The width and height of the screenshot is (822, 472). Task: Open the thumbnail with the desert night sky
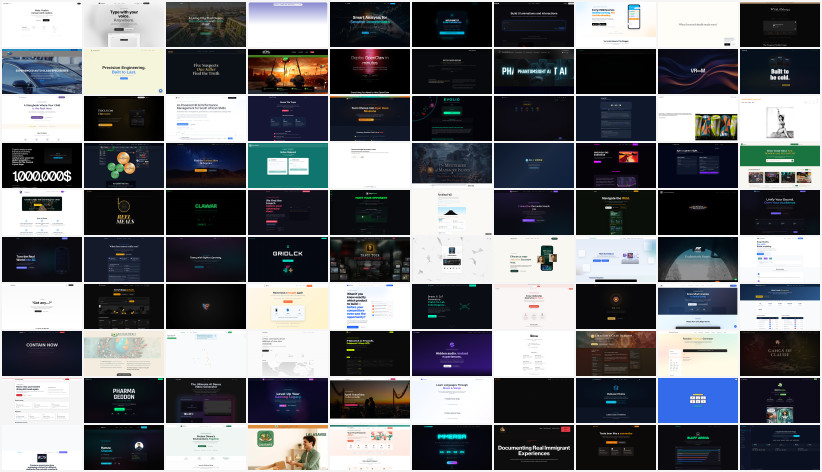click(x=206, y=165)
